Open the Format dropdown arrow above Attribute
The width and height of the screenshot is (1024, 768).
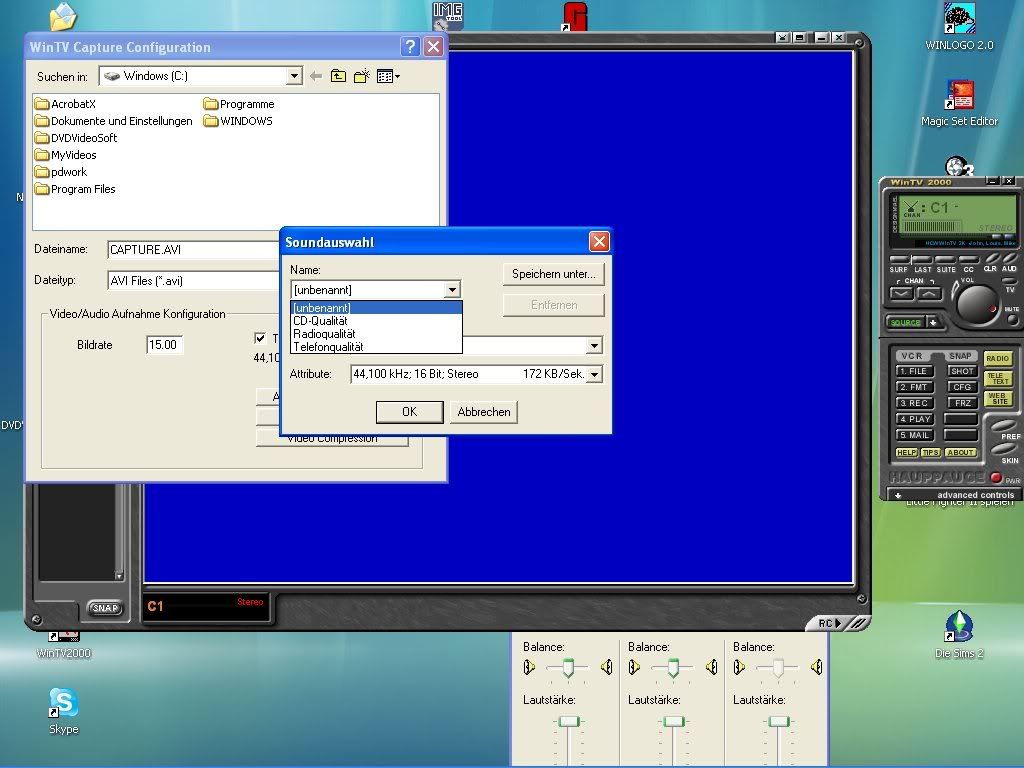(x=594, y=345)
